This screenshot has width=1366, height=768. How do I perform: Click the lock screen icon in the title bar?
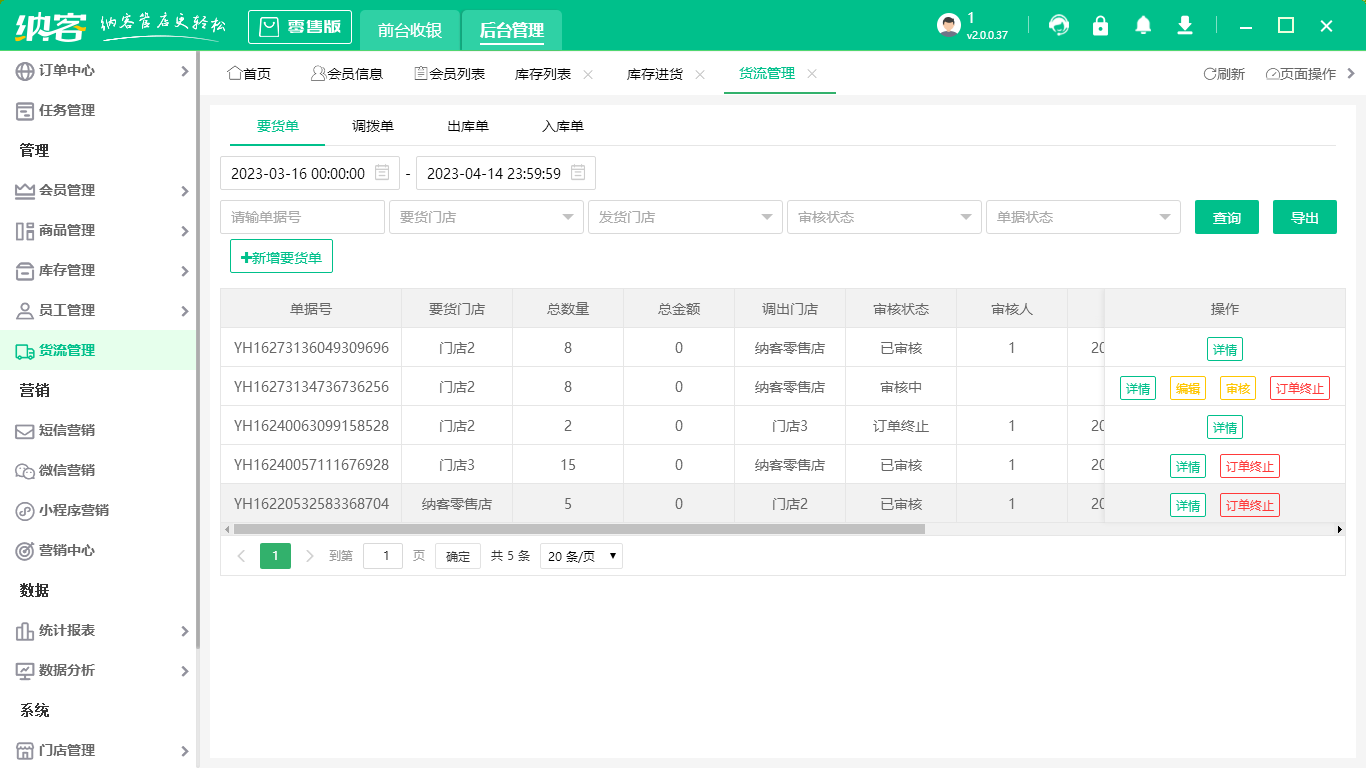tap(1100, 25)
